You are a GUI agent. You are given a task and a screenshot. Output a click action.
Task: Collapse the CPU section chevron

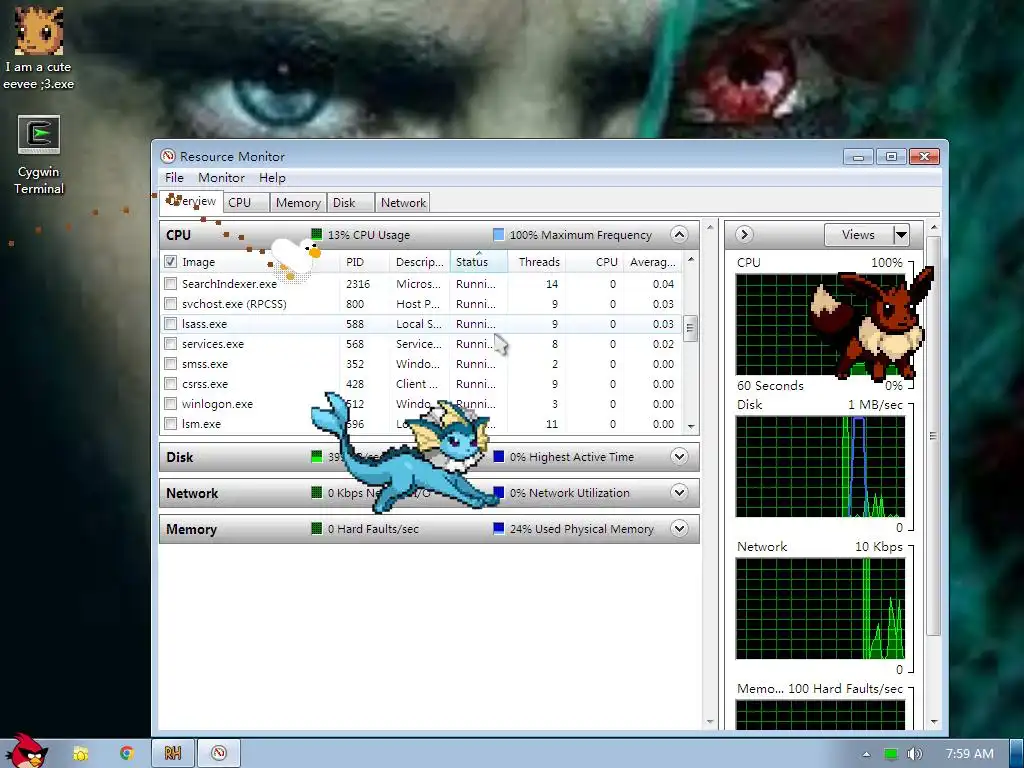tap(679, 234)
